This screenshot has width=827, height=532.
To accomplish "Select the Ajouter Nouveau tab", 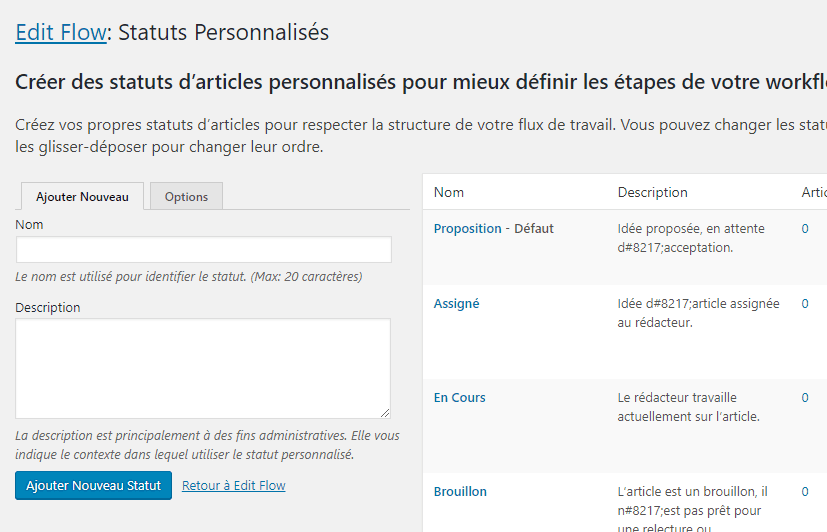I will (82, 197).
